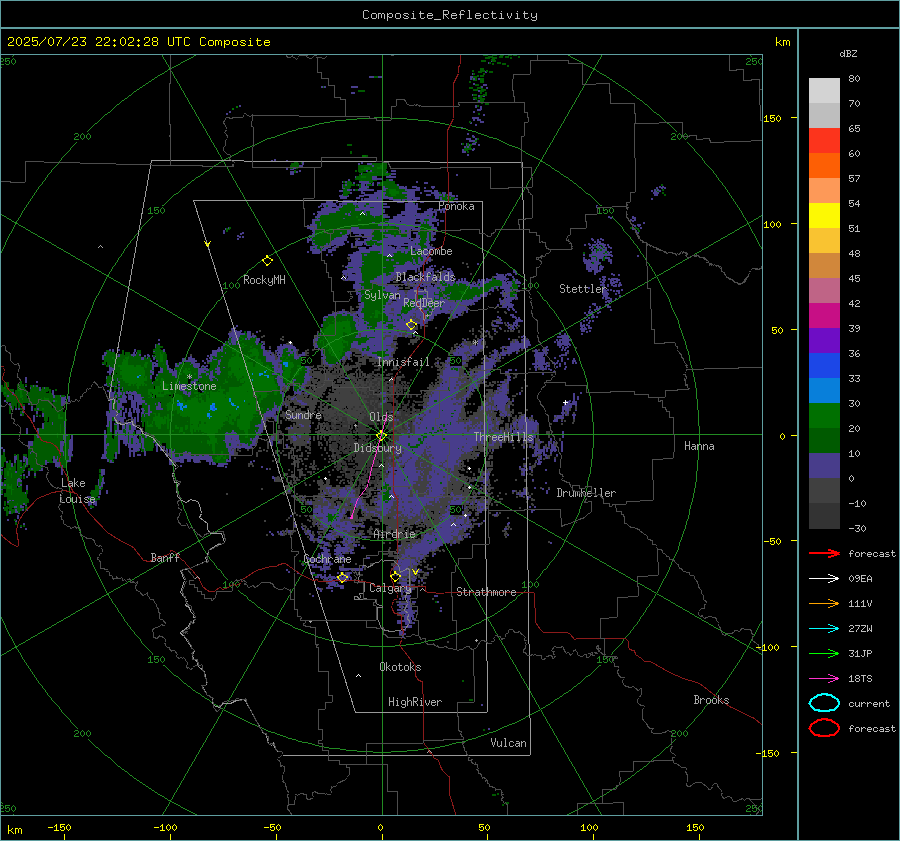
Task: Click the yellow diamond marker below RedDeer
Action: click(411, 325)
